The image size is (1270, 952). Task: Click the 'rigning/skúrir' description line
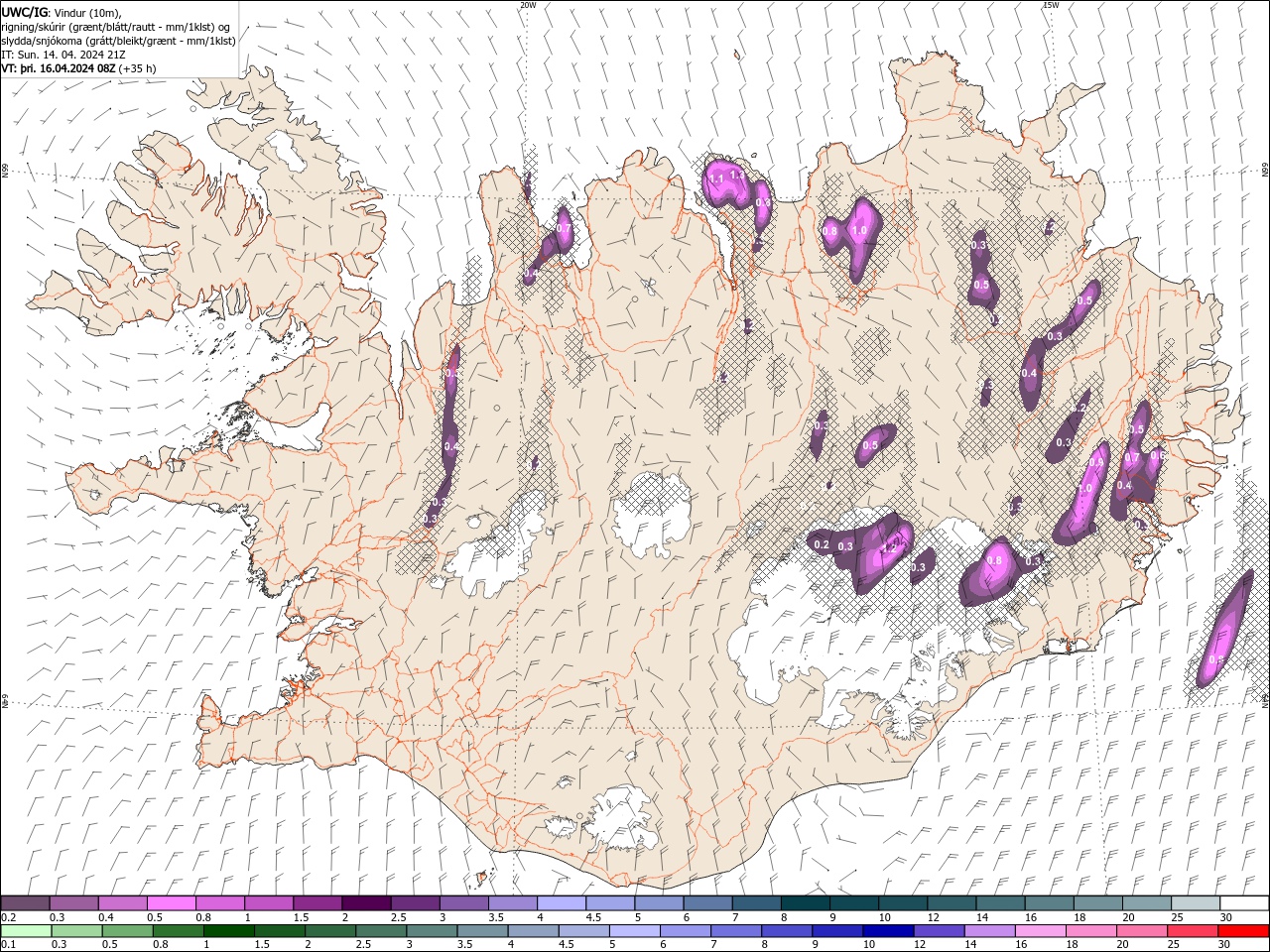(x=116, y=27)
